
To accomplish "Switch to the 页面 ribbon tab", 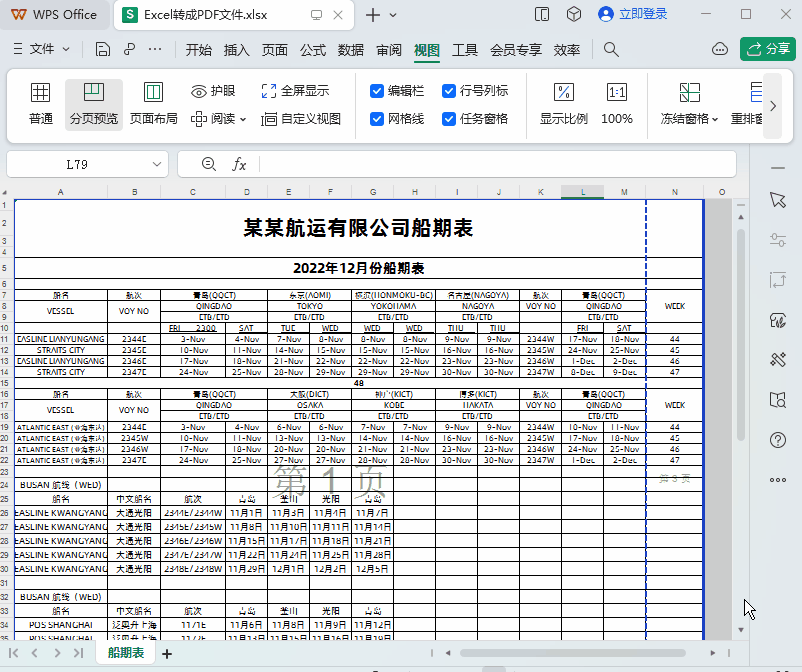I will tap(275, 50).
